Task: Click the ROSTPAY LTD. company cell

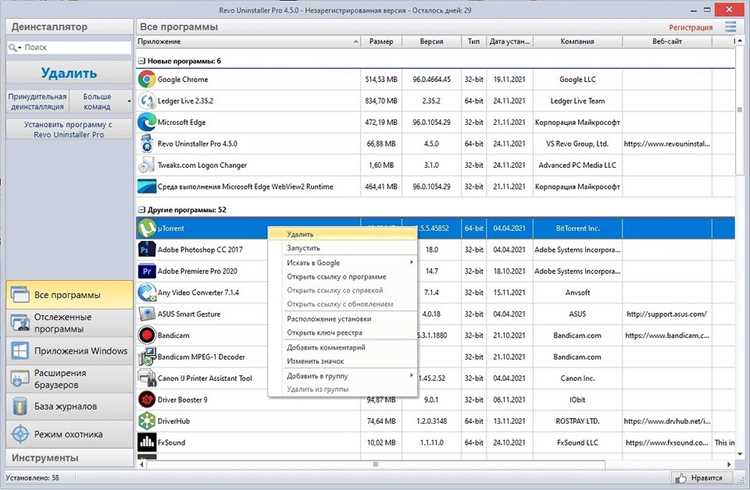Action: point(577,421)
